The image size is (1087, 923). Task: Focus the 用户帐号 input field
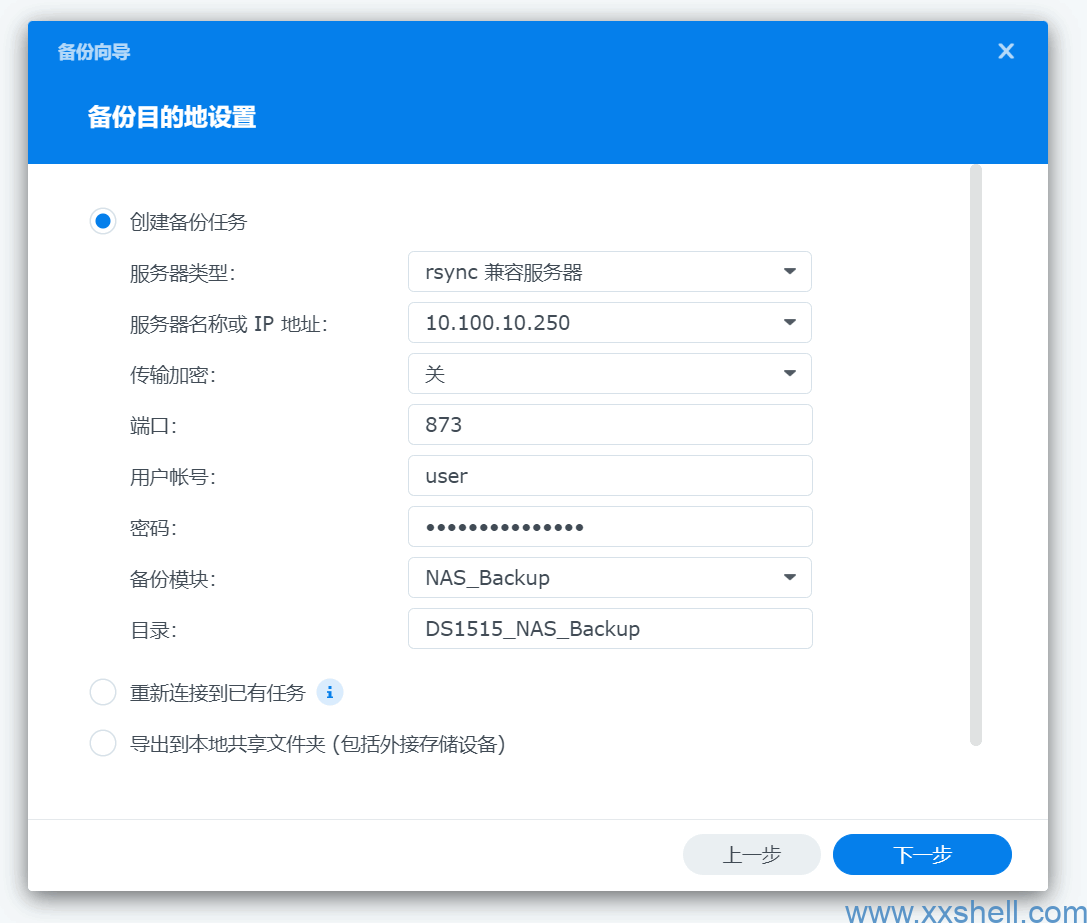[x=610, y=476]
